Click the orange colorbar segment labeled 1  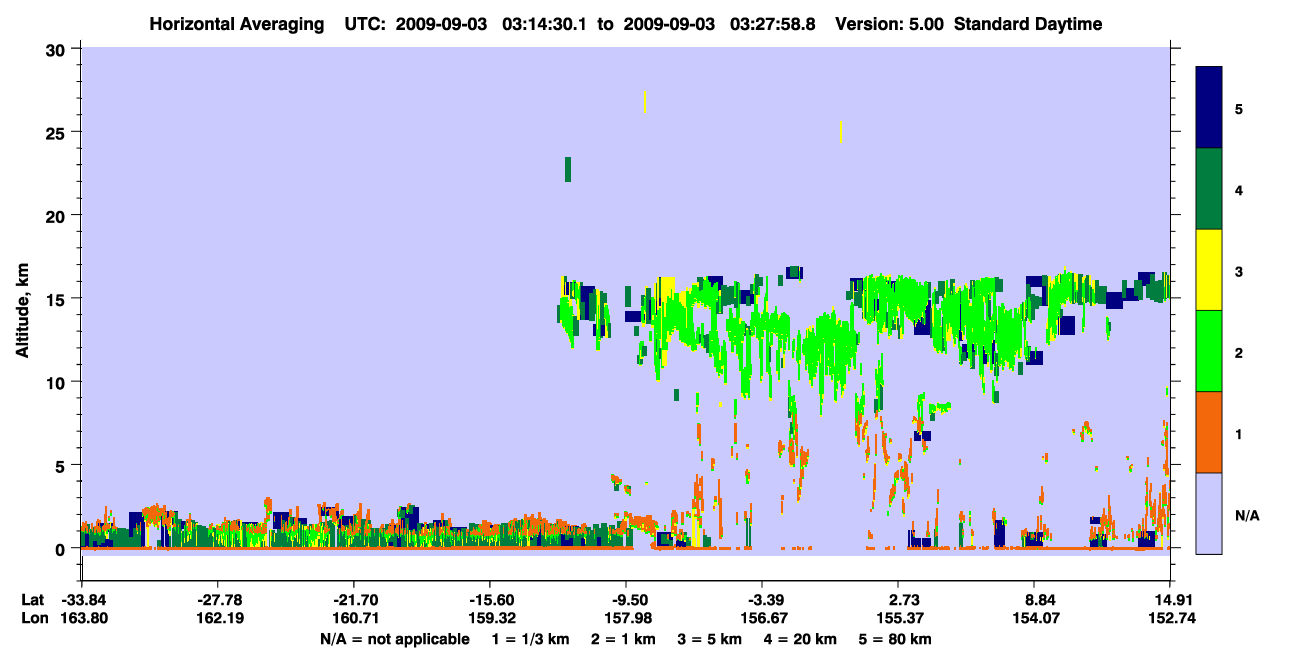[1209, 432]
